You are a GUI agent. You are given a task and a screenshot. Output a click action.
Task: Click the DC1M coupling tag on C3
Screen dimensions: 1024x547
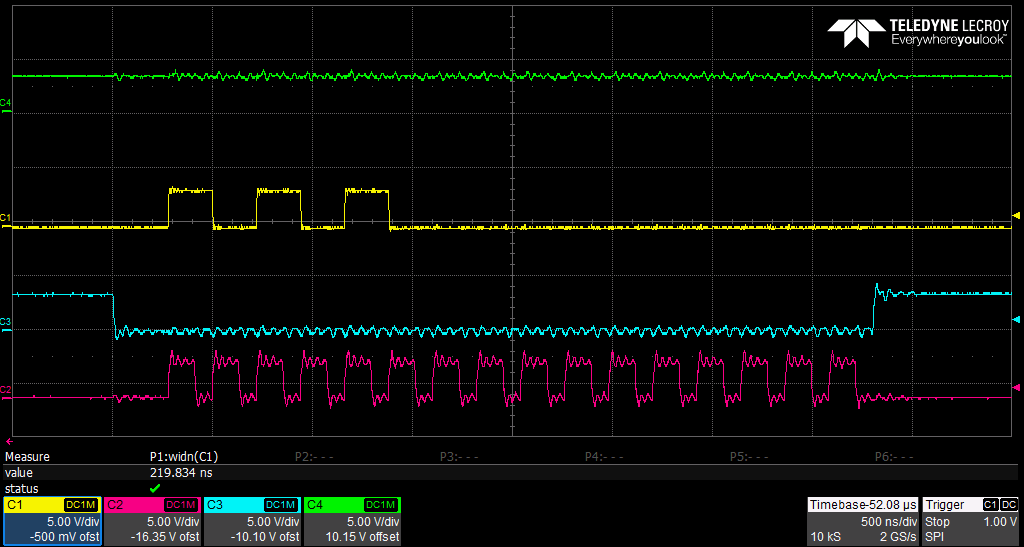coord(281,505)
